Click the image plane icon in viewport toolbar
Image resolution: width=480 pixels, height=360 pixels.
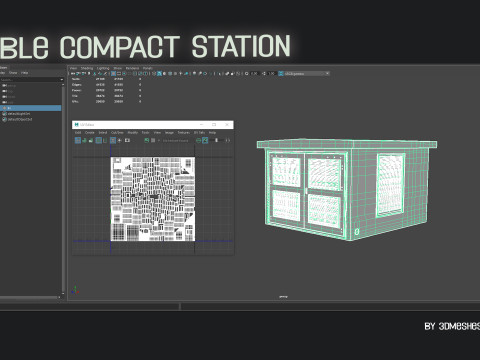tap(94, 73)
